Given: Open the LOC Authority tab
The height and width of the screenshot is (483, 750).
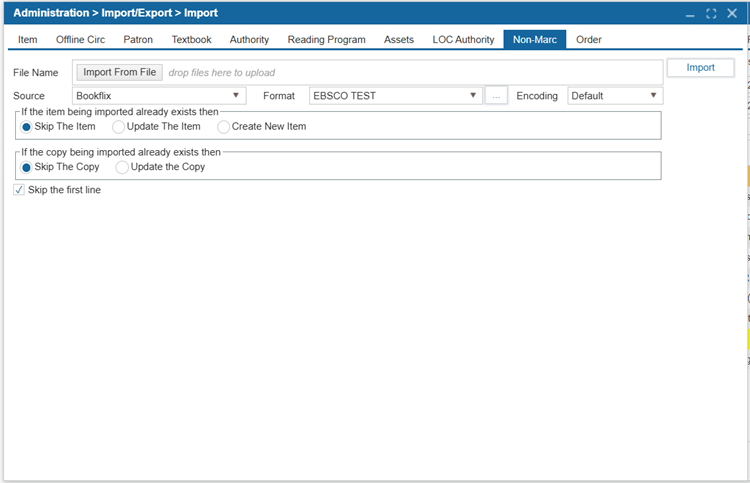Looking at the screenshot, I should 463,40.
